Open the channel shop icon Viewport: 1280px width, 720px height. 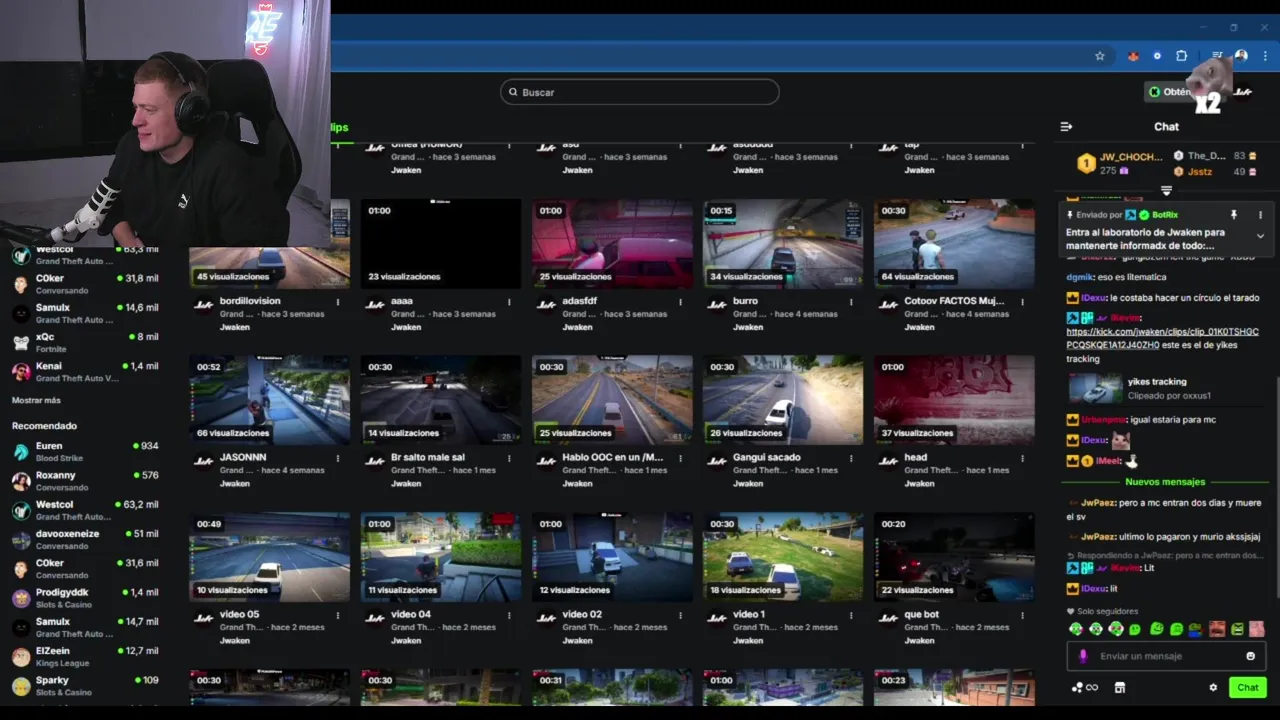tap(1120, 688)
